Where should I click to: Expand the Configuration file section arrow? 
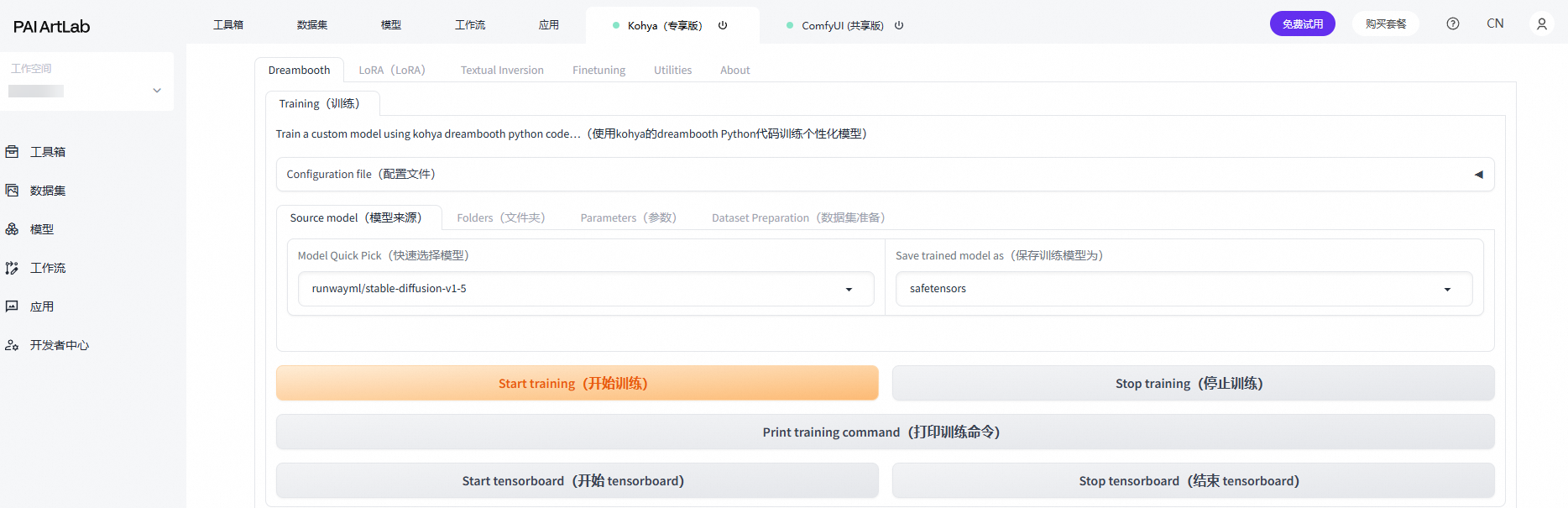[1479, 175]
